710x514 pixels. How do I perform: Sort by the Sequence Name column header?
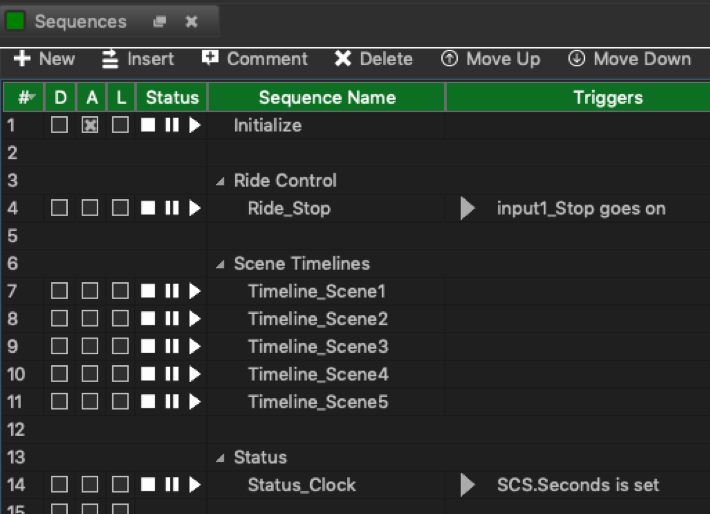pyautogui.click(x=327, y=97)
